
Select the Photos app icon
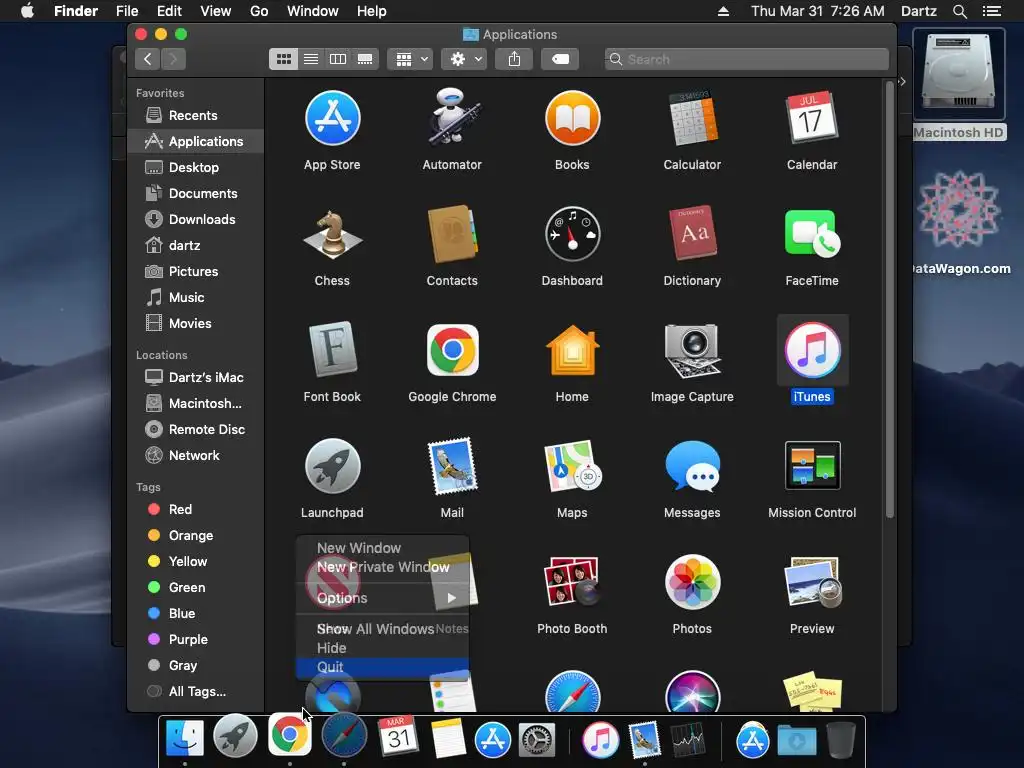coord(692,581)
